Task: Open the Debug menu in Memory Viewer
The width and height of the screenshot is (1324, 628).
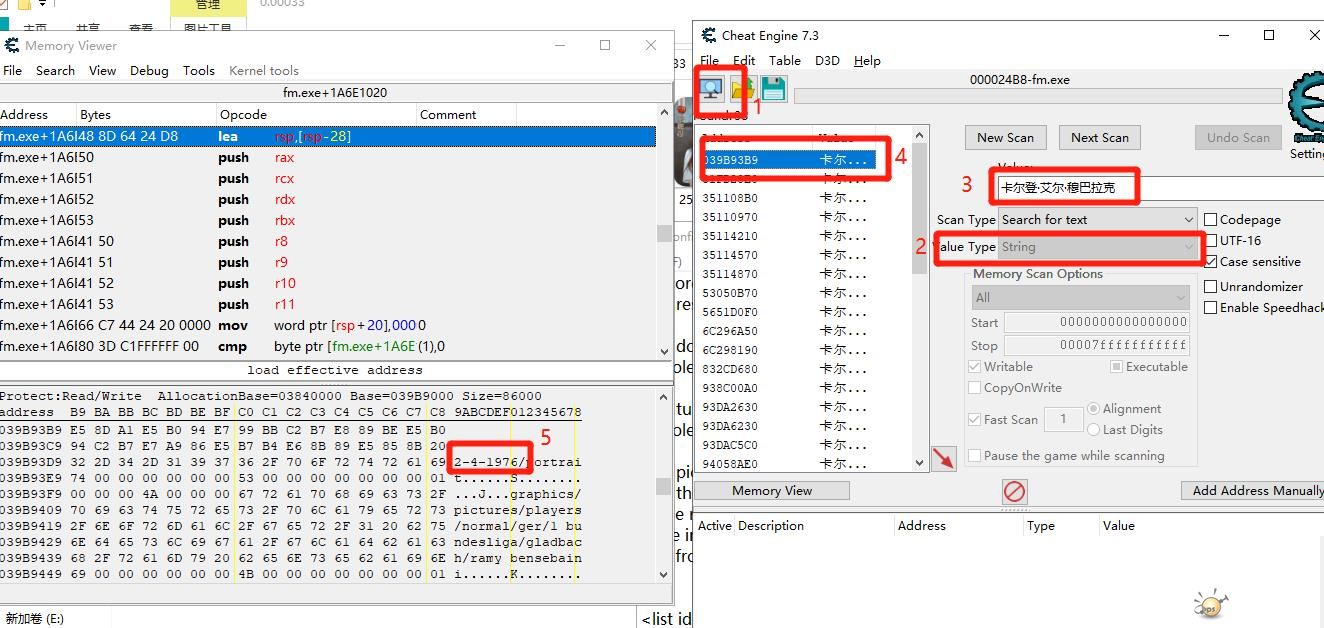Action: (x=149, y=70)
